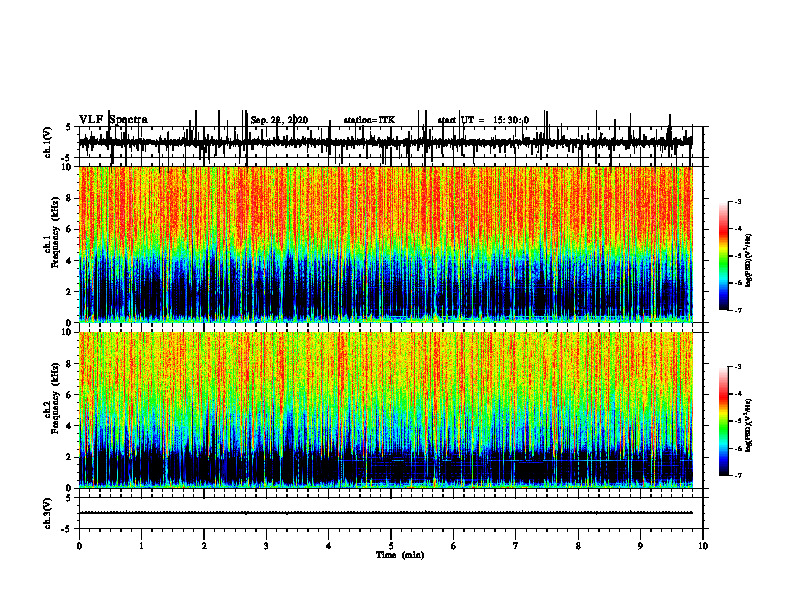The height and width of the screenshot is (612, 792).
Task: Click the '3' time axis tick label
Action: (x=266, y=545)
